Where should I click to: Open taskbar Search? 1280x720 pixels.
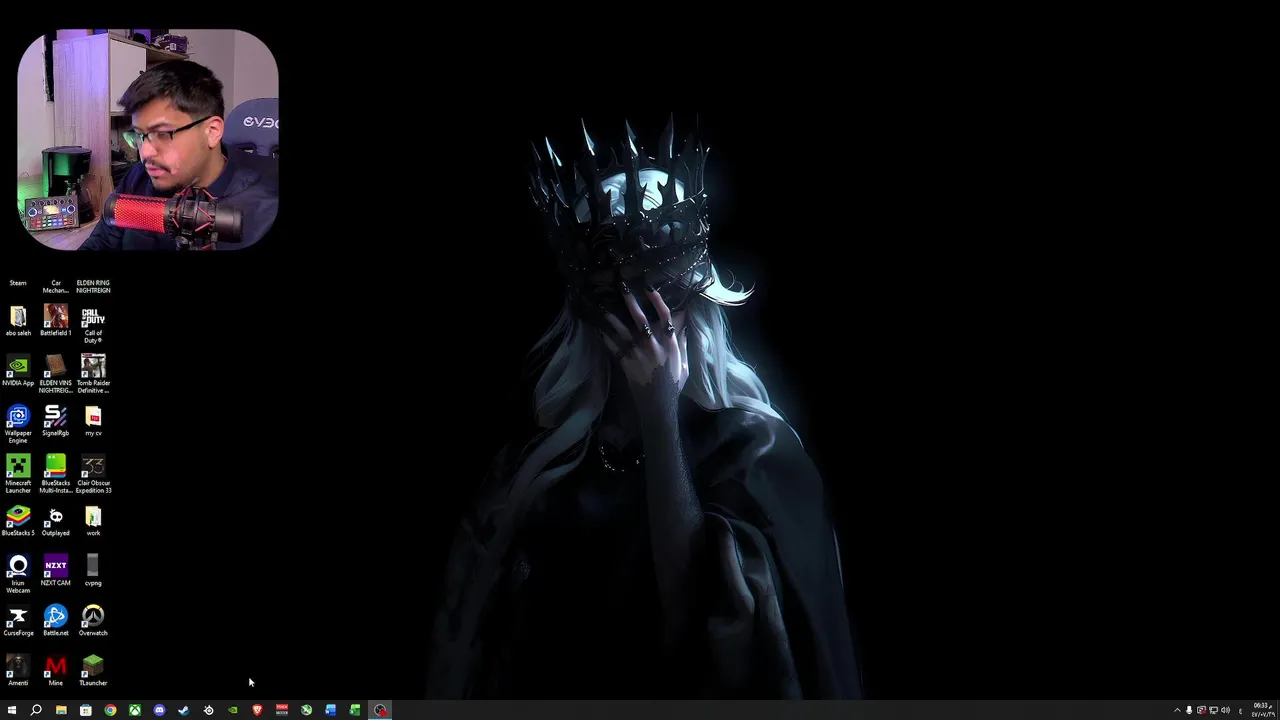(x=36, y=710)
